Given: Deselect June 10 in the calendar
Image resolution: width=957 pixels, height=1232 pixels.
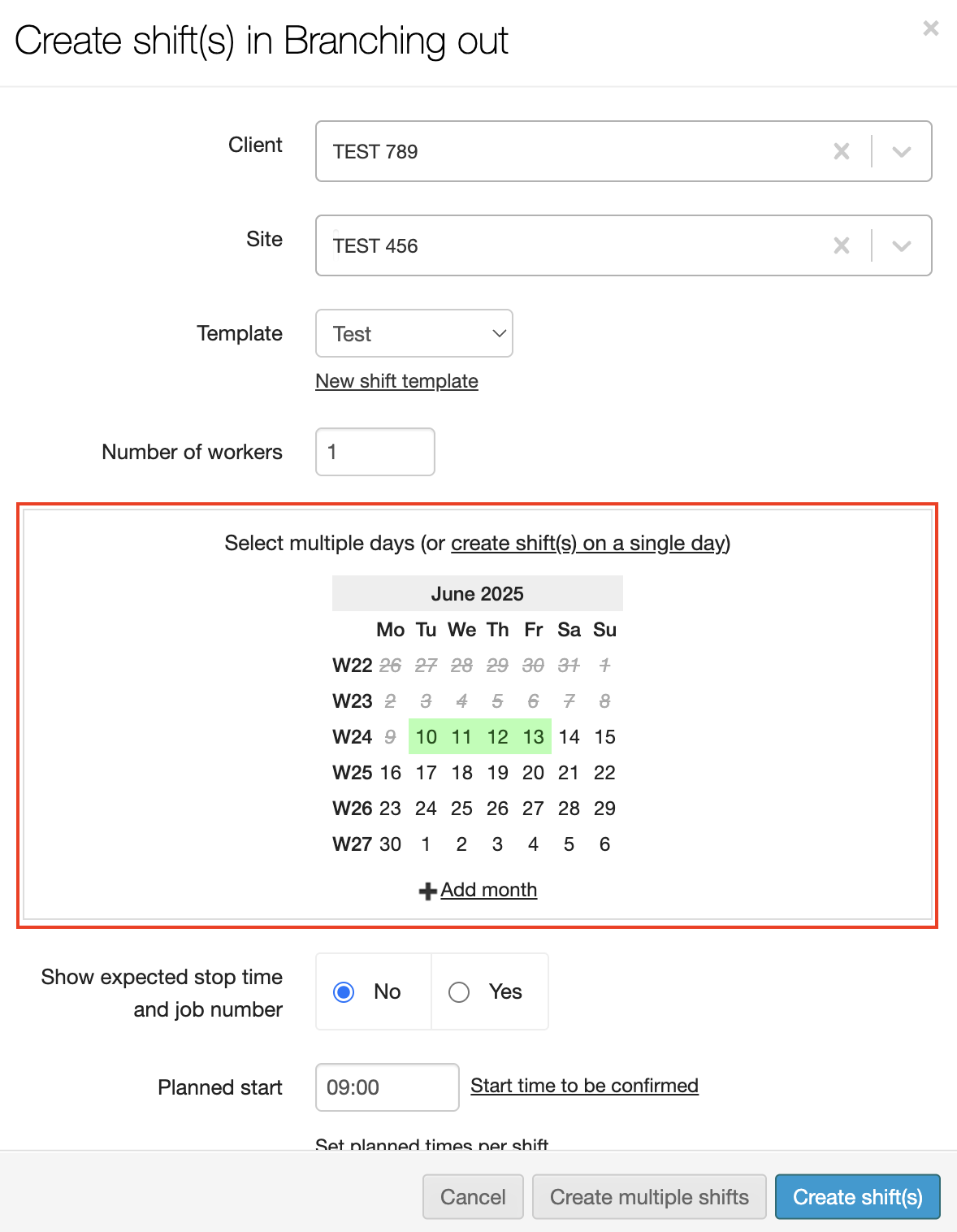Looking at the screenshot, I should [x=427, y=737].
